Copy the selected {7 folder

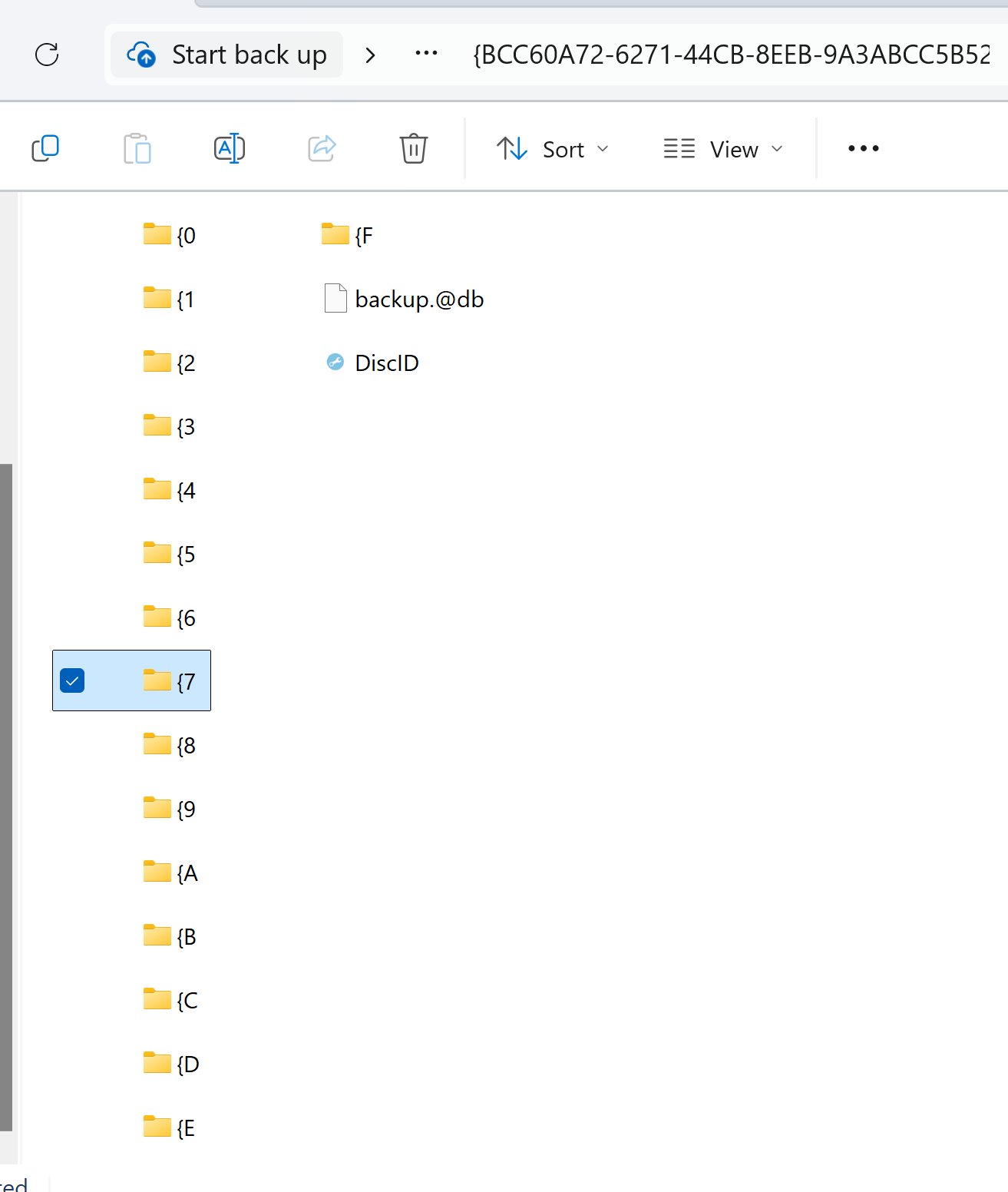click(45, 148)
